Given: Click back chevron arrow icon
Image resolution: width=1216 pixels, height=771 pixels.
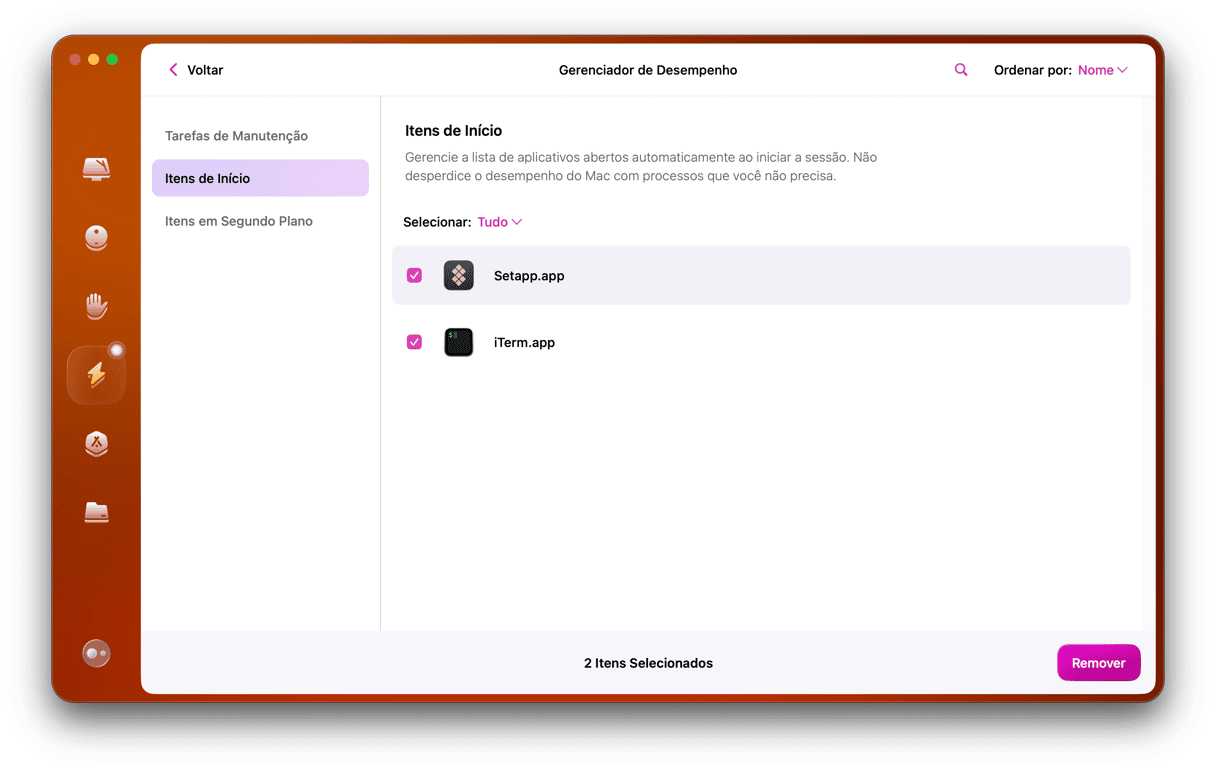Looking at the screenshot, I should [x=173, y=70].
